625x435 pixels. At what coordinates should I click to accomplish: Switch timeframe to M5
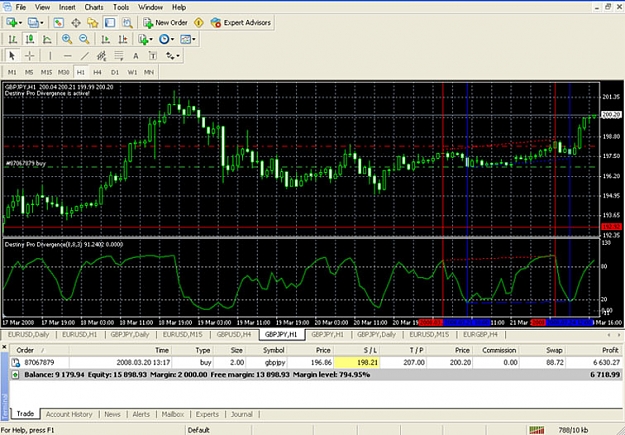click(29, 72)
